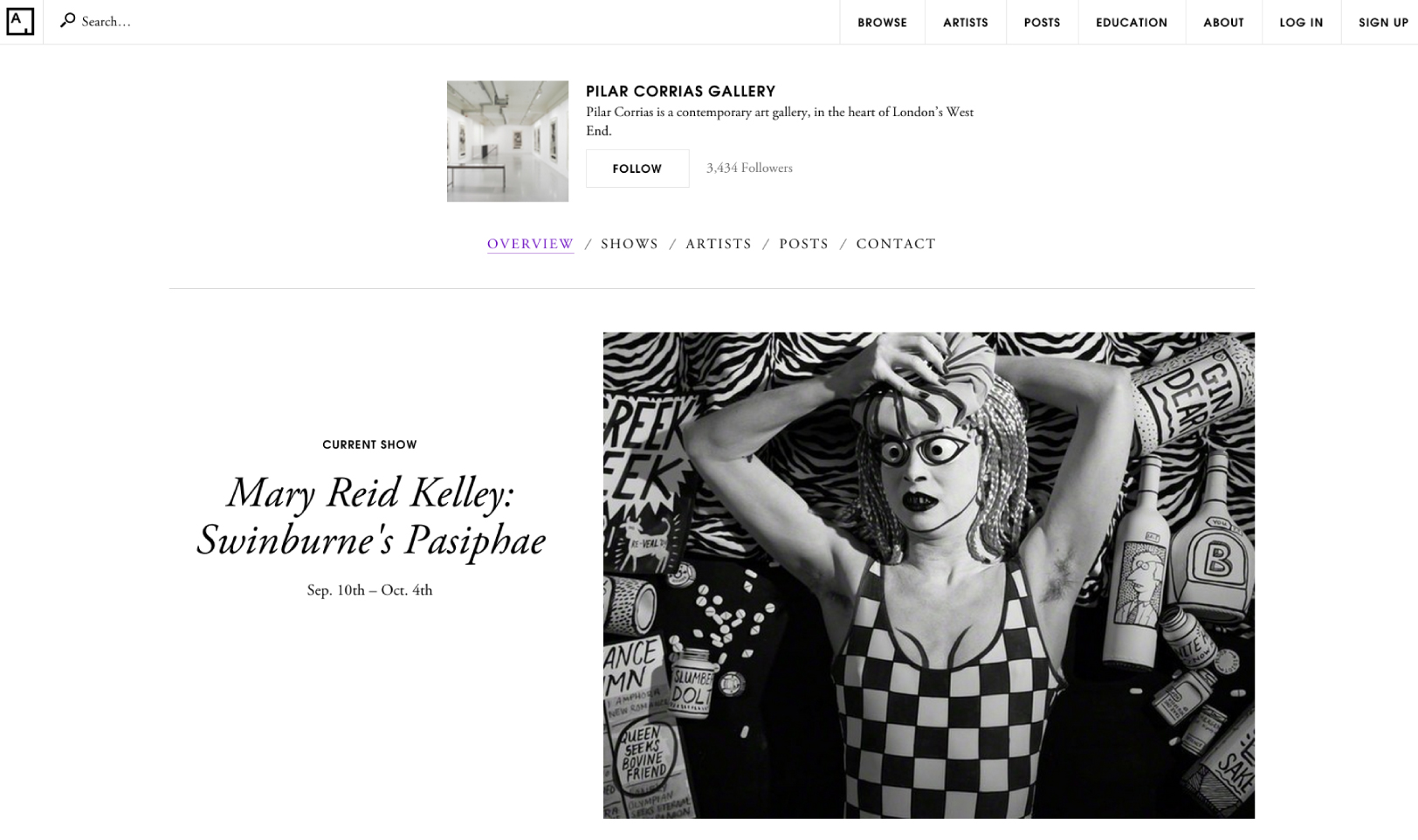Open the Education page
The height and width of the screenshot is (840, 1418).
[x=1132, y=23]
